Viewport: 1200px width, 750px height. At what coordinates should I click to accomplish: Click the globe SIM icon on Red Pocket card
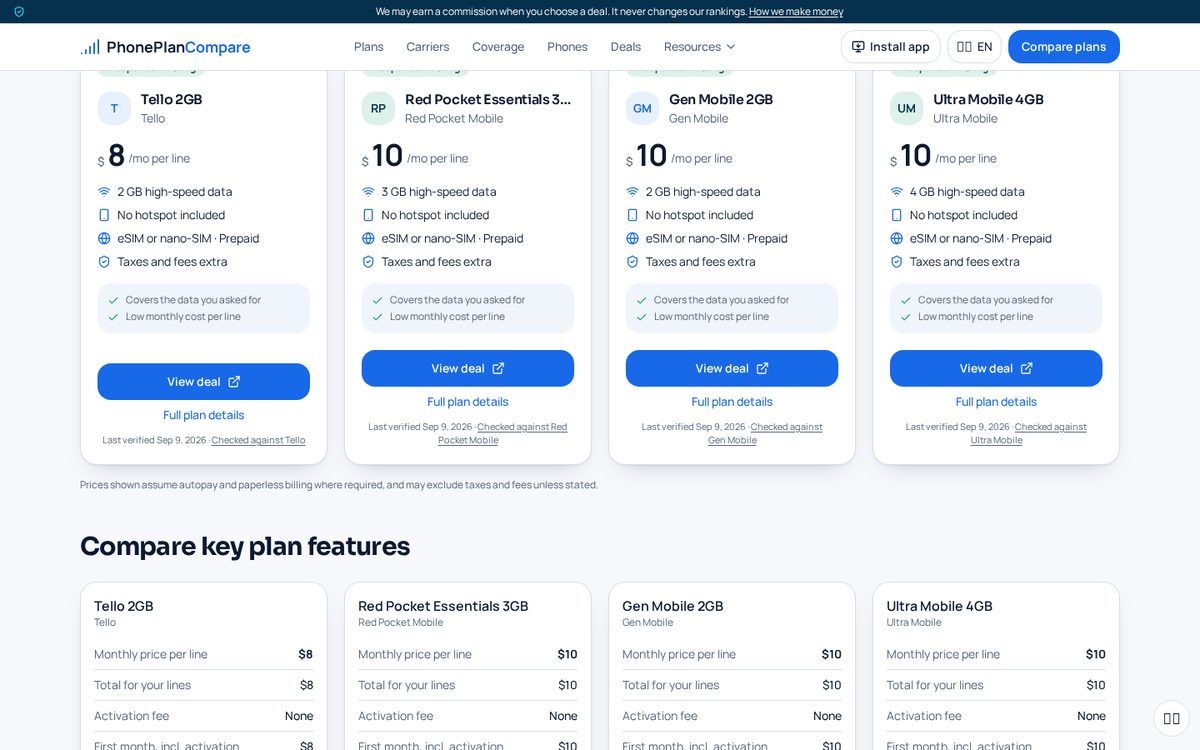pos(368,238)
